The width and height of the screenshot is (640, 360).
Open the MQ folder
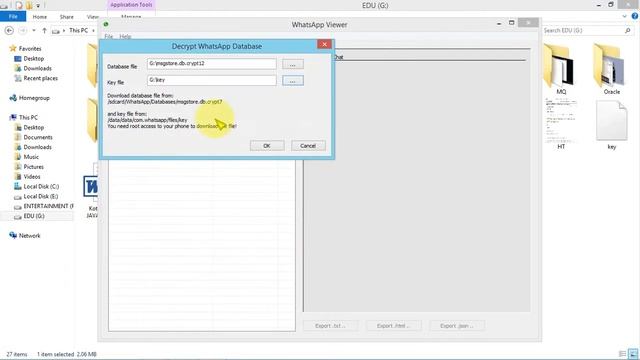click(x=561, y=69)
